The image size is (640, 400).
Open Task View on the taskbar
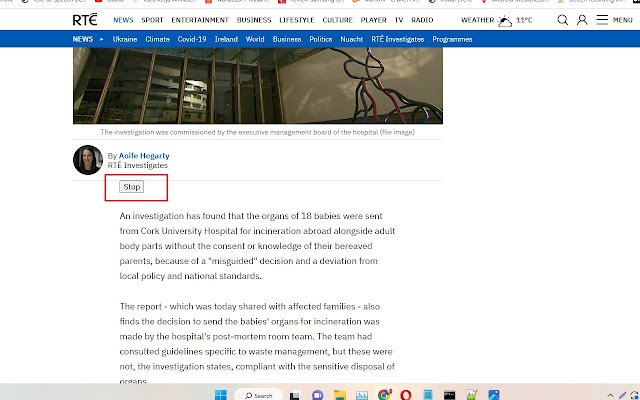(x=294, y=395)
